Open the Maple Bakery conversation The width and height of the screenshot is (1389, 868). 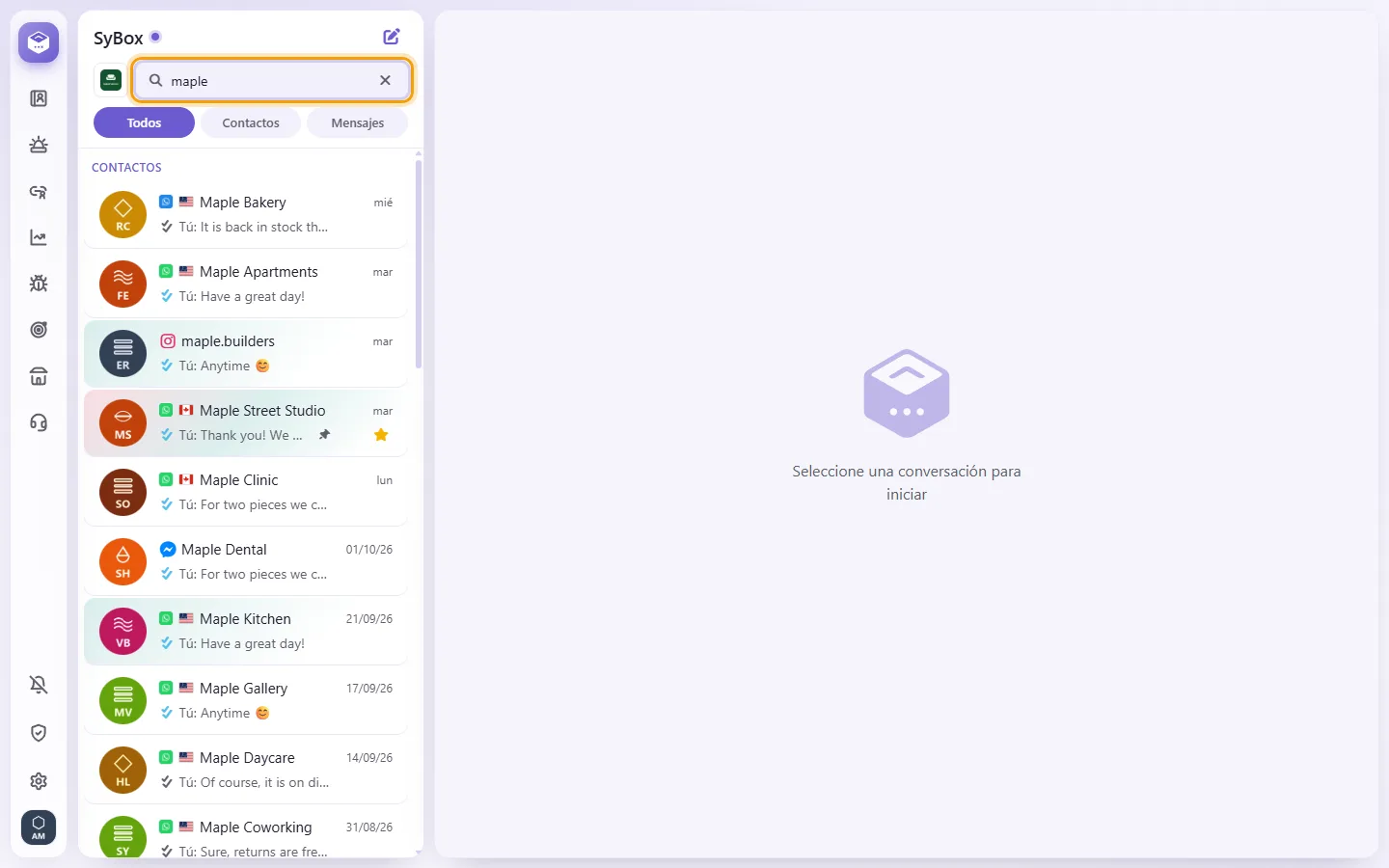(246, 214)
